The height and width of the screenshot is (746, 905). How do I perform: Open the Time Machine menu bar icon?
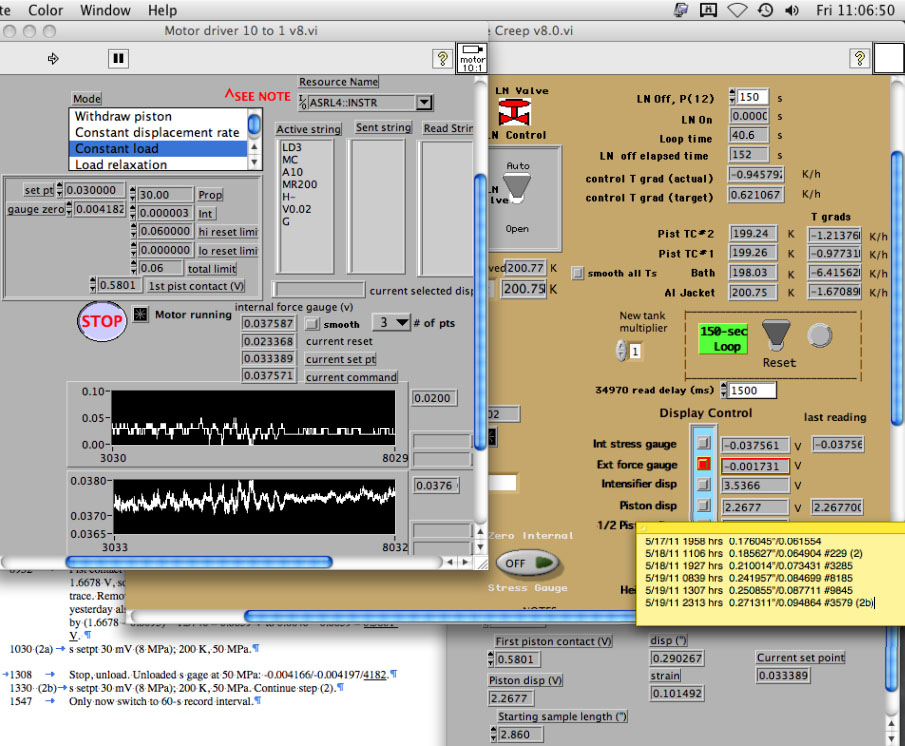pyautogui.click(x=765, y=10)
